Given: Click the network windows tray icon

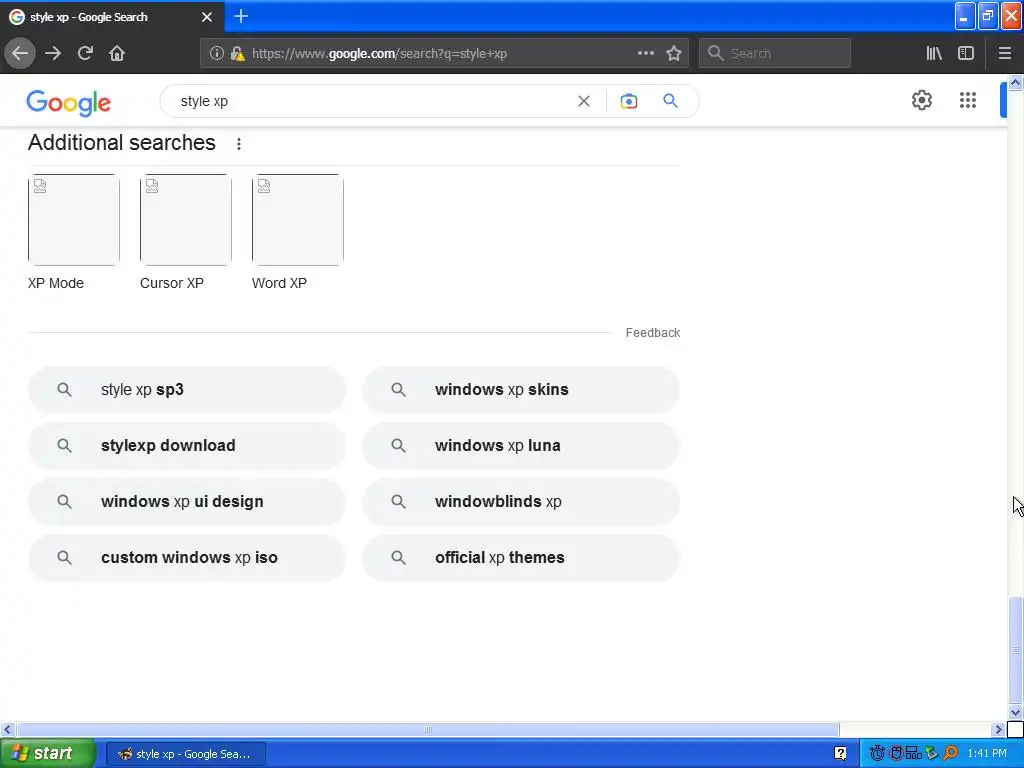Looking at the screenshot, I should click(914, 754).
